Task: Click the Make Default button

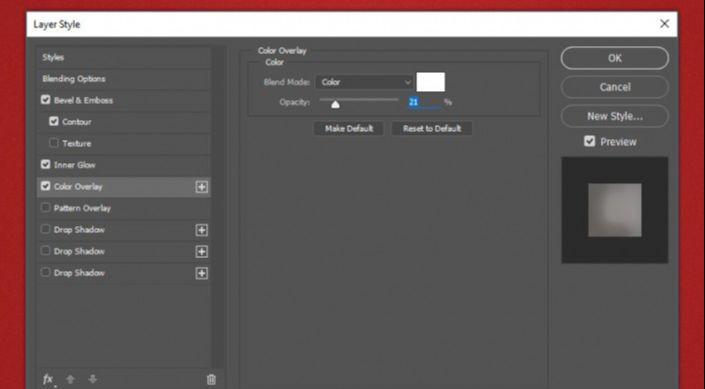Action: 349,129
